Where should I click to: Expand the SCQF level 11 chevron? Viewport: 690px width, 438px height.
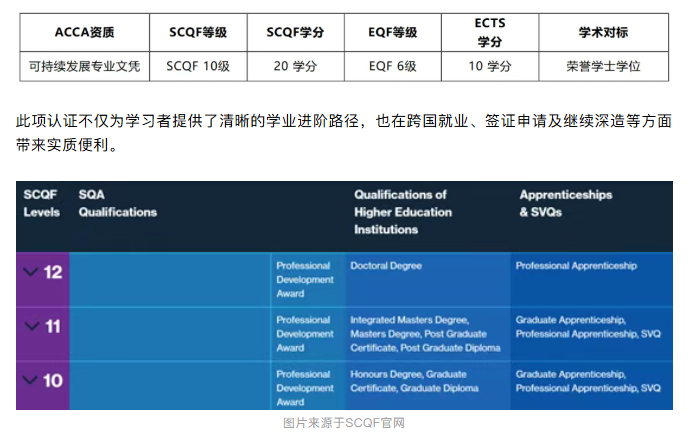click(x=30, y=326)
